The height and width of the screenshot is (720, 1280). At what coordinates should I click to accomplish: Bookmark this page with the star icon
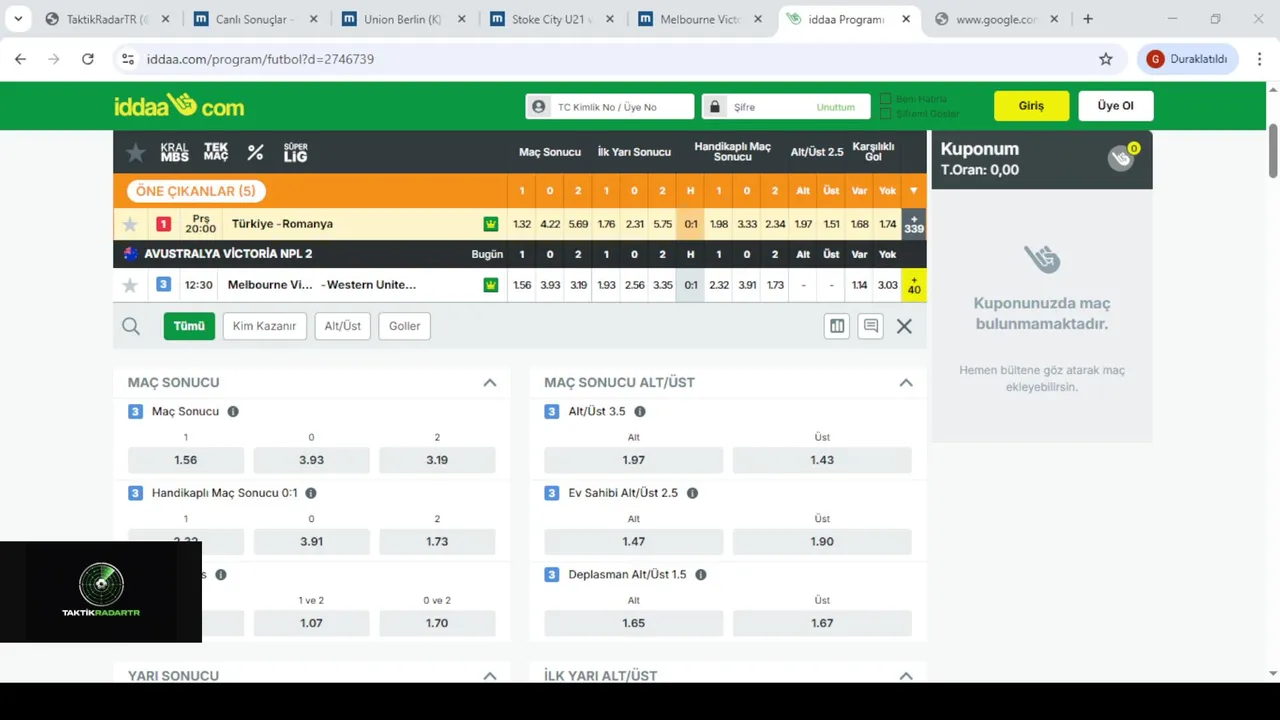point(1106,59)
